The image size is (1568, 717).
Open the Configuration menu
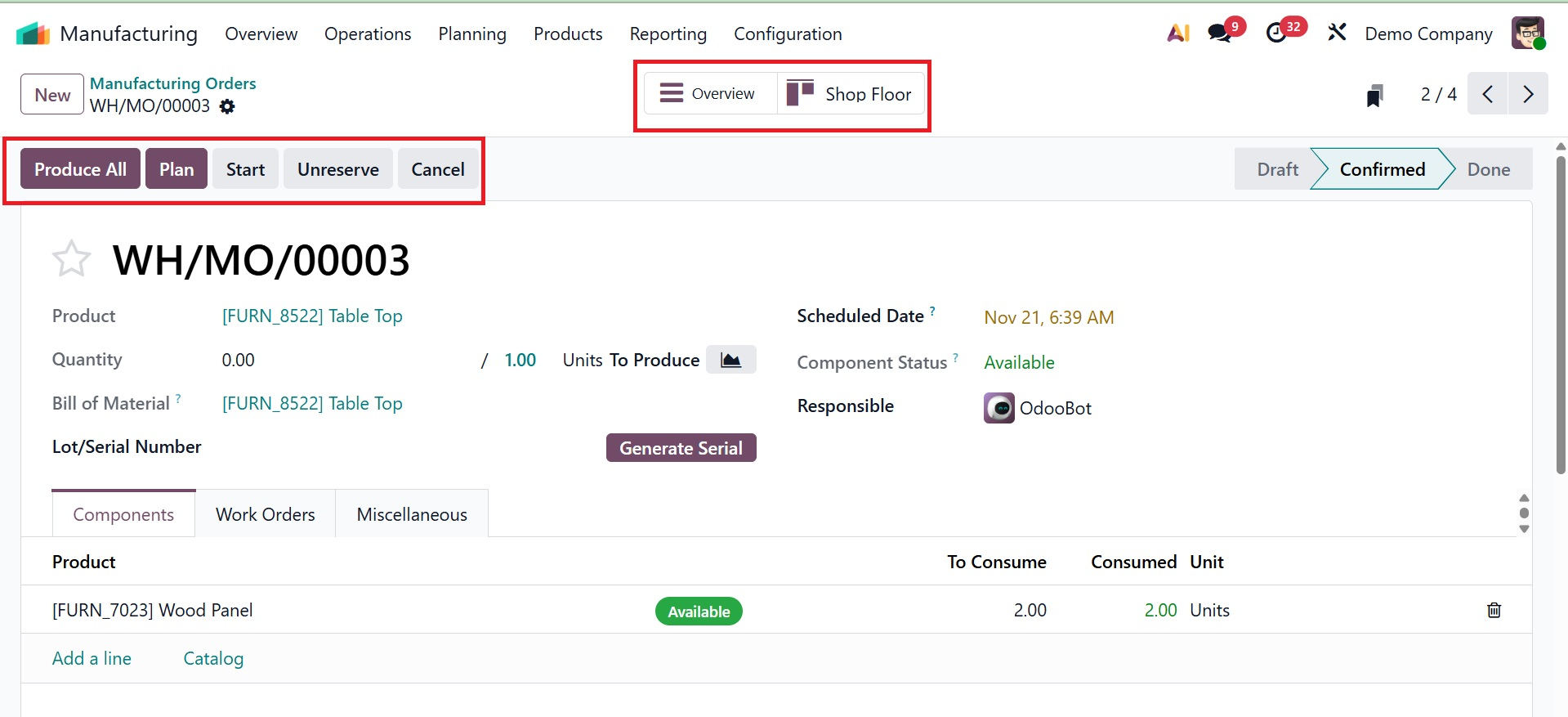click(787, 34)
